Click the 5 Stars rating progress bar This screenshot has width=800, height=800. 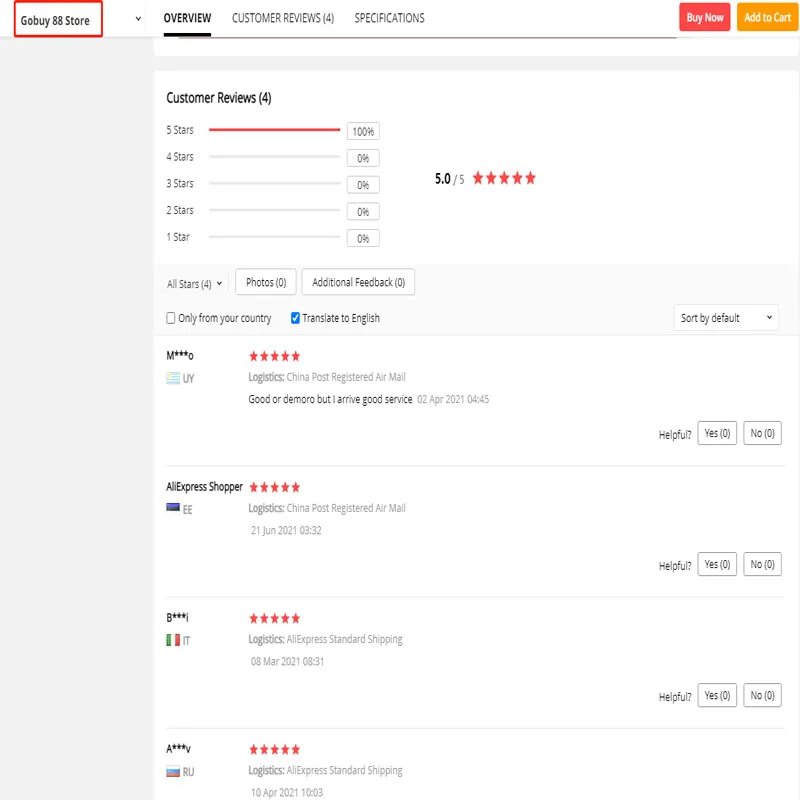(x=274, y=130)
